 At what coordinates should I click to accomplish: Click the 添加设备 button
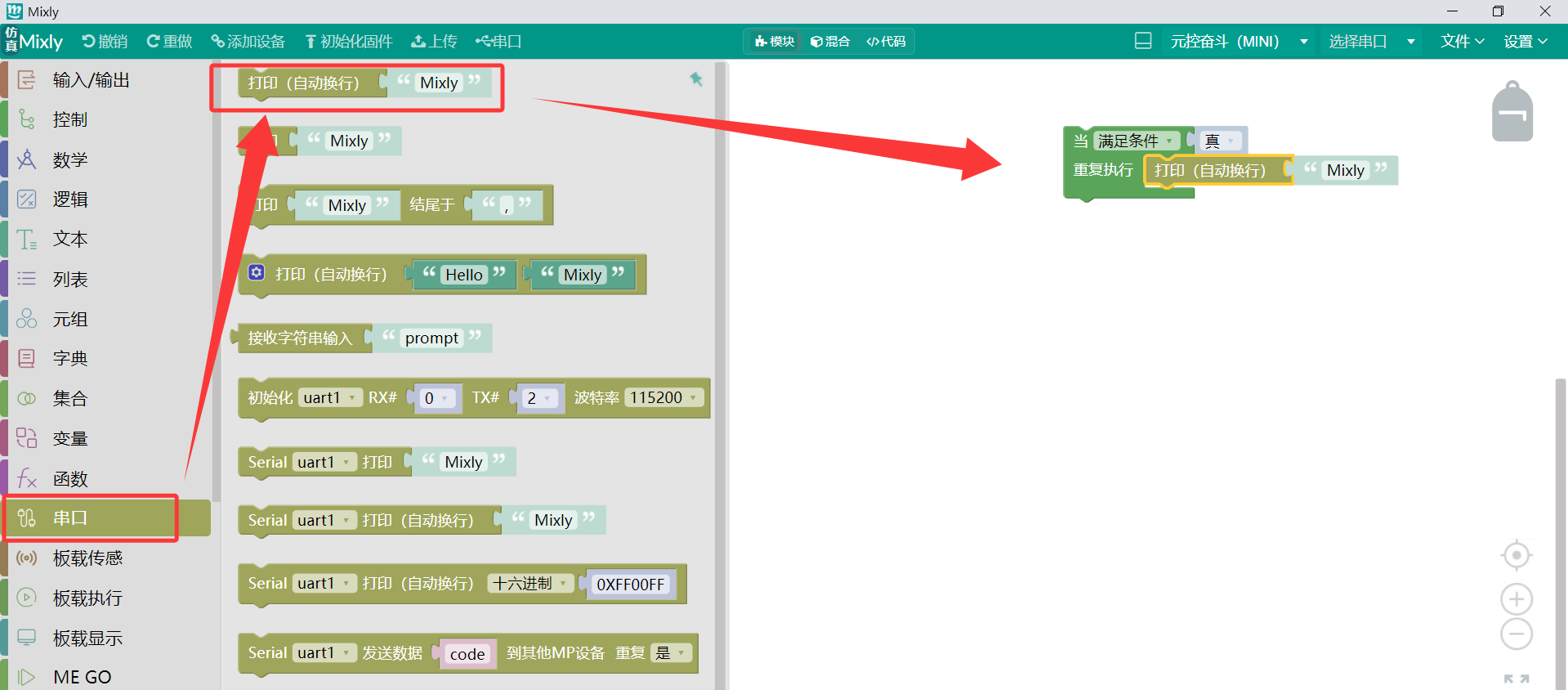click(248, 42)
